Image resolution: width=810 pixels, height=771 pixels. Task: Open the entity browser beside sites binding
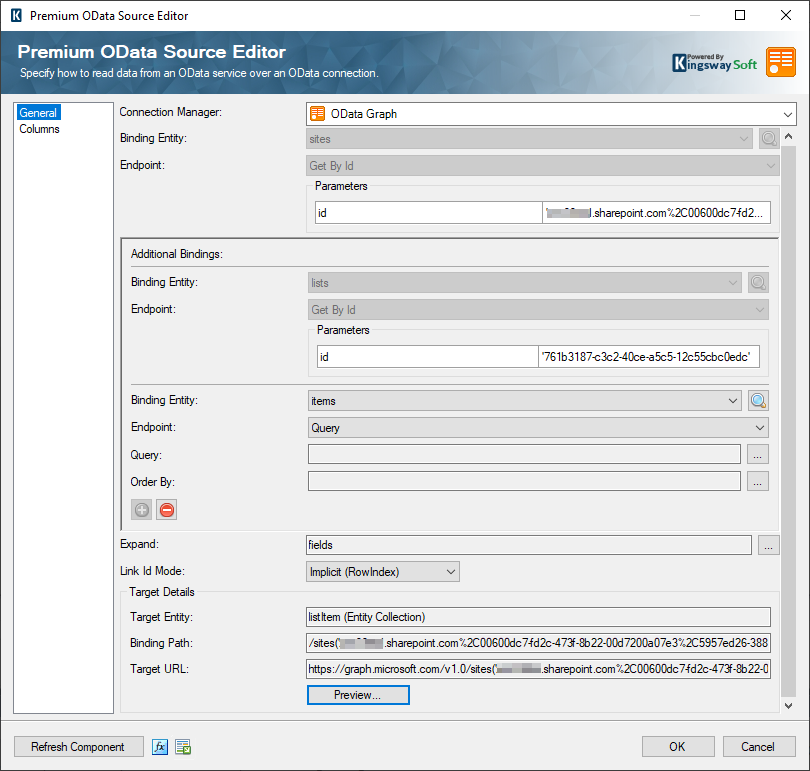(769, 138)
